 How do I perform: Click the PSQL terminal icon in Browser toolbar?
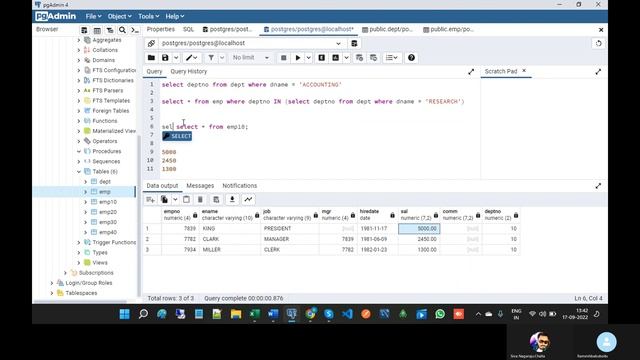(x=135, y=30)
